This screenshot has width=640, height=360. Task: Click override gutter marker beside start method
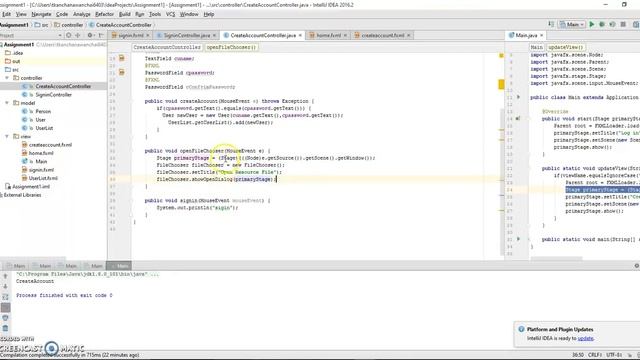(518, 118)
